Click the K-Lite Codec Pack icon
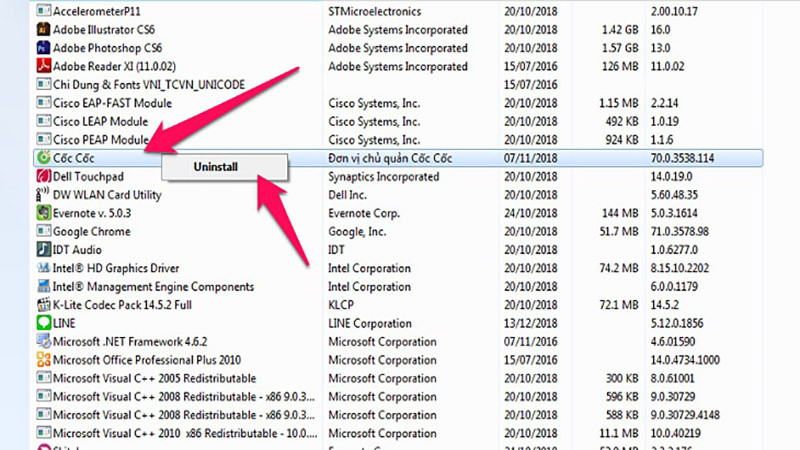800x450 pixels. click(43, 305)
